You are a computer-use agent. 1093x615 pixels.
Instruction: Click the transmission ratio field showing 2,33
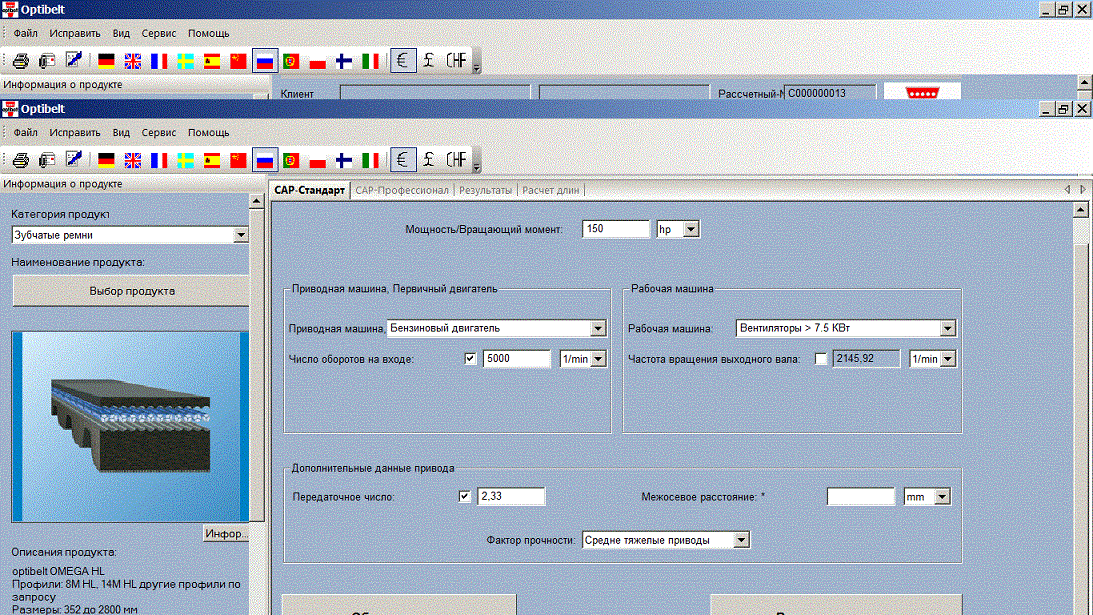511,496
